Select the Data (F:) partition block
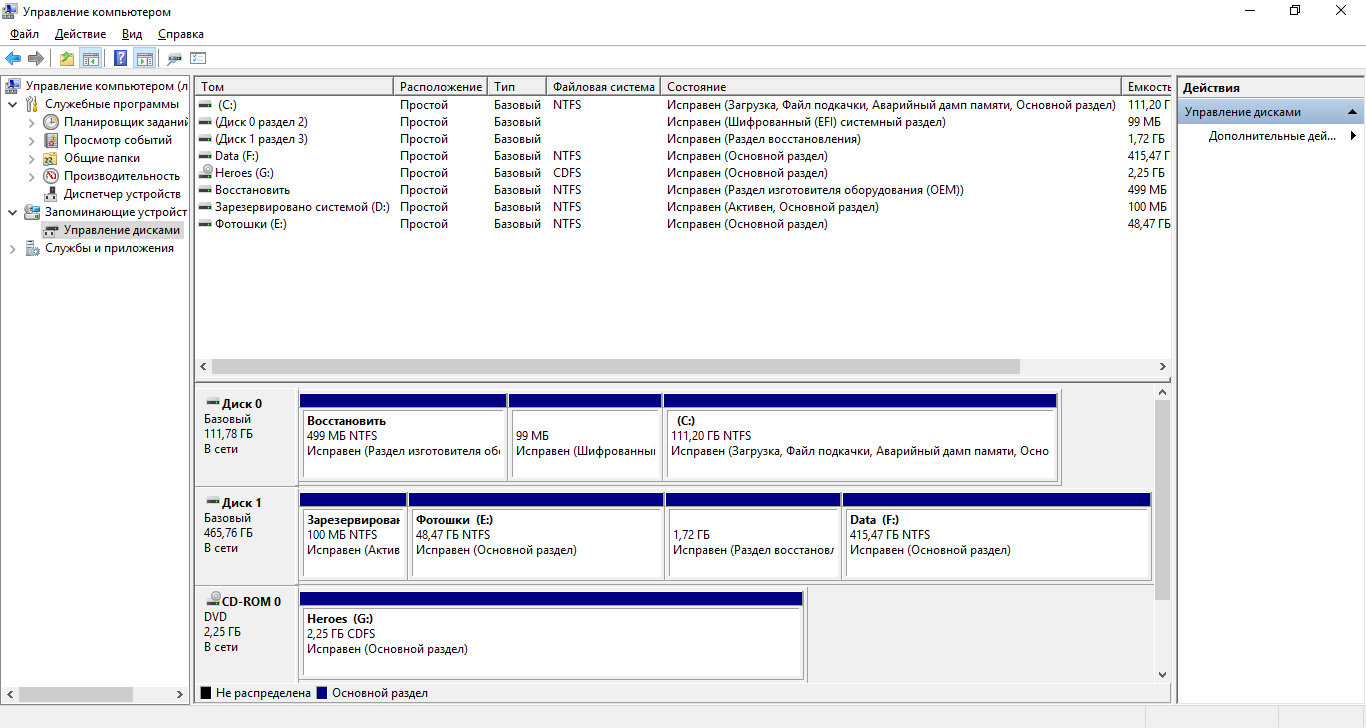The height and width of the screenshot is (728, 1366). point(997,535)
